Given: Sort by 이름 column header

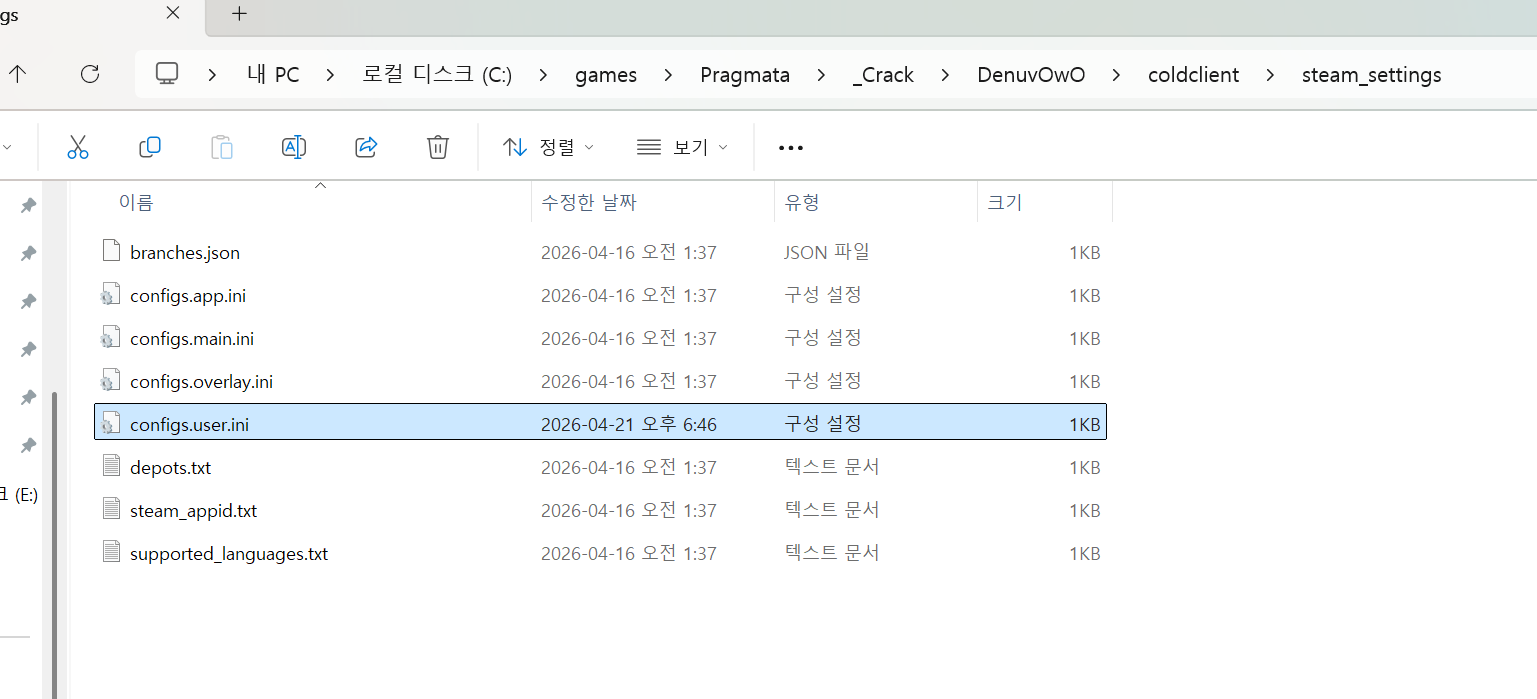Looking at the screenshot, I should pyautogui.click(x=137, y=203).
